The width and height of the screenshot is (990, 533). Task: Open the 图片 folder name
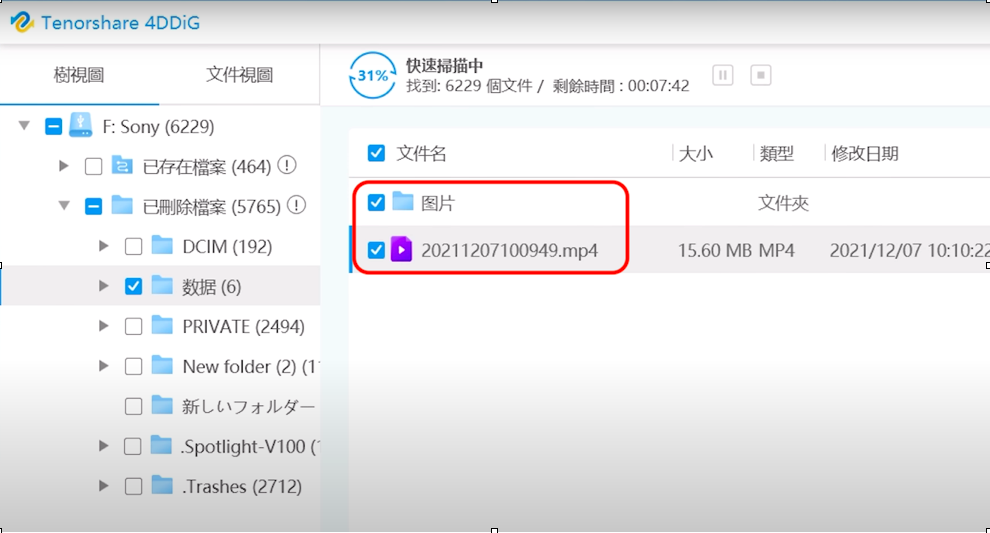click(438, 203)
